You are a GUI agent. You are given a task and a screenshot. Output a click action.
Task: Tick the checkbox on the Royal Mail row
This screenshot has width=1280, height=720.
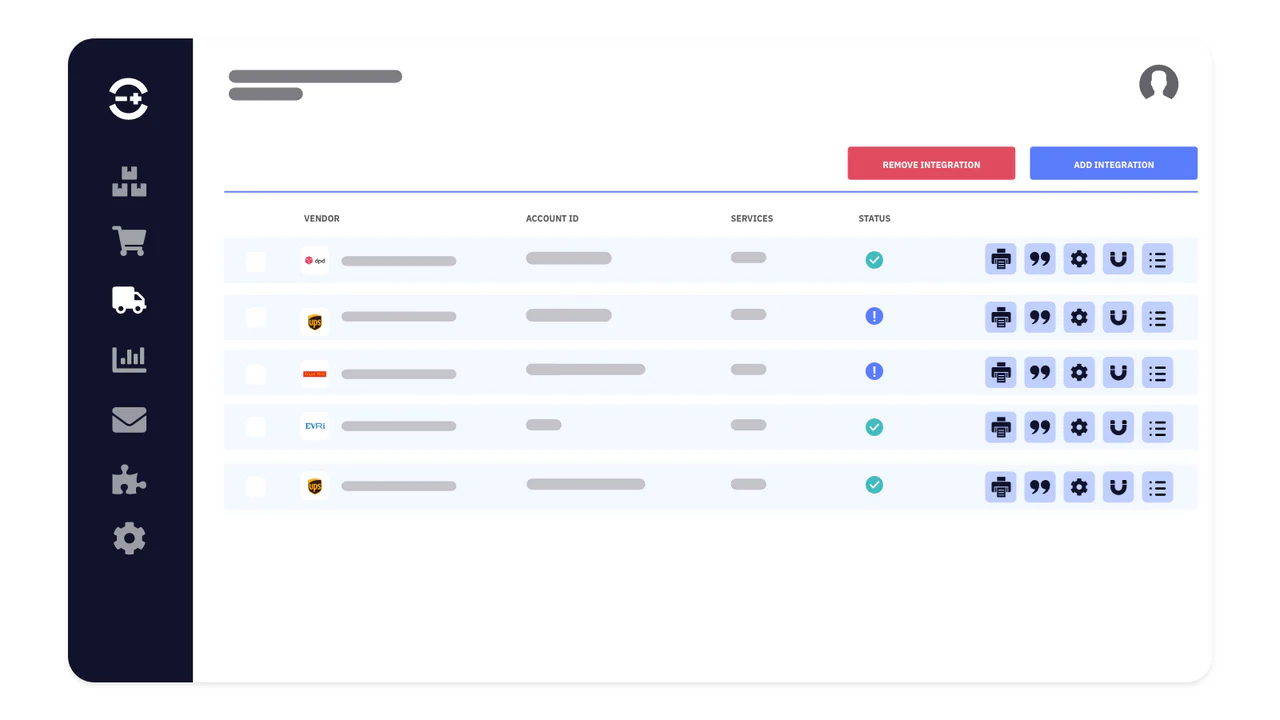pos(256,371)
